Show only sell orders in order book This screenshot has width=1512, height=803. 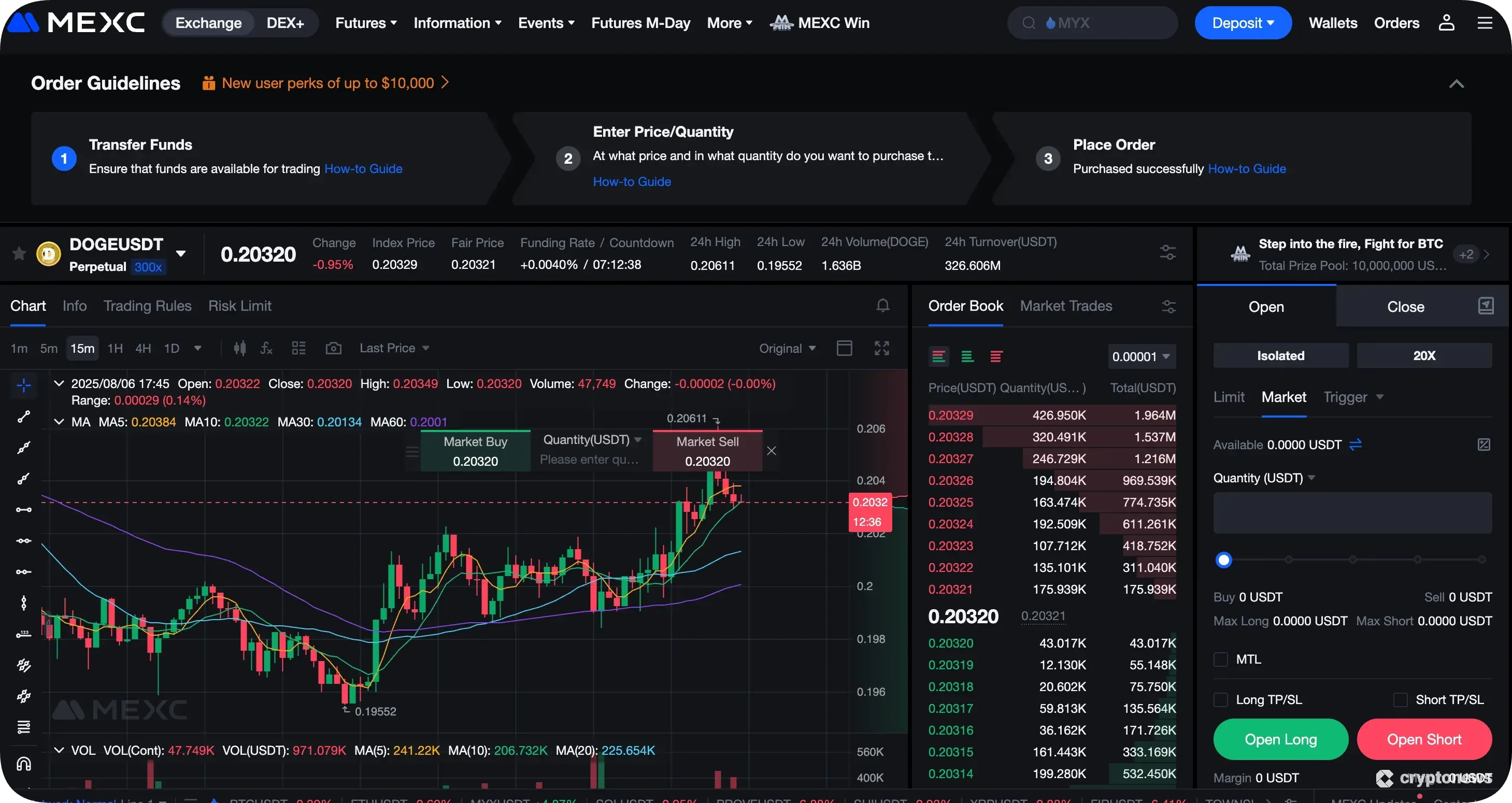pyautogui.click(x=996, y=356)
